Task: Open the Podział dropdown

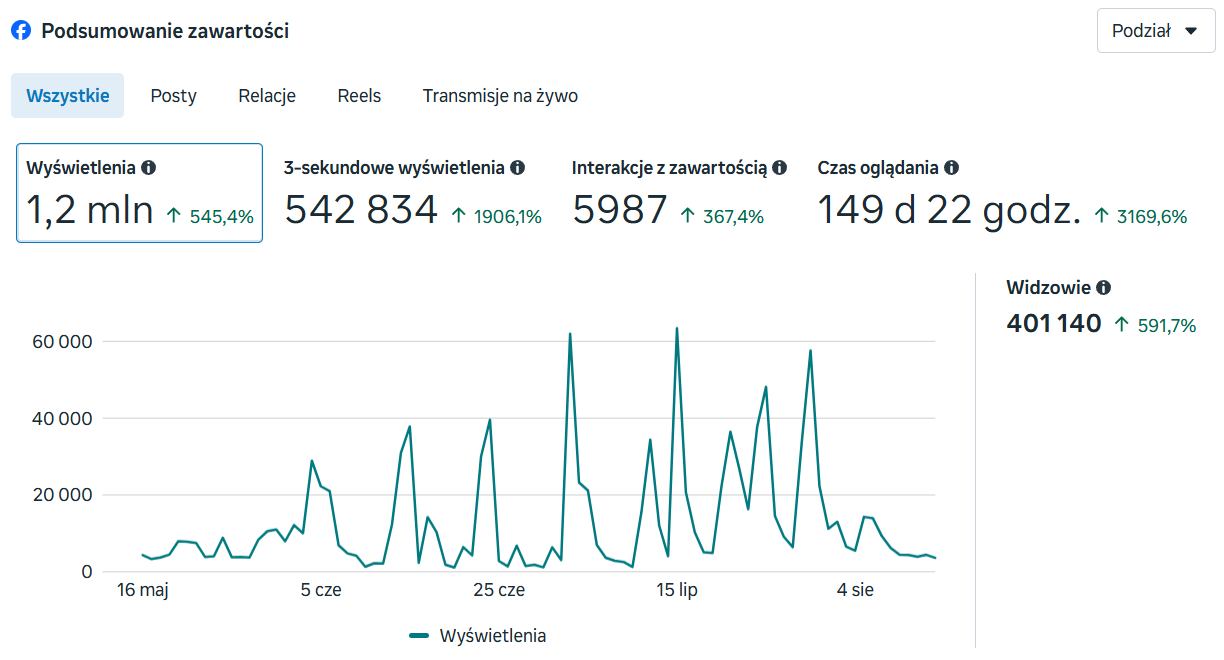Action: pyautogui.click(x=1156, y=31)
